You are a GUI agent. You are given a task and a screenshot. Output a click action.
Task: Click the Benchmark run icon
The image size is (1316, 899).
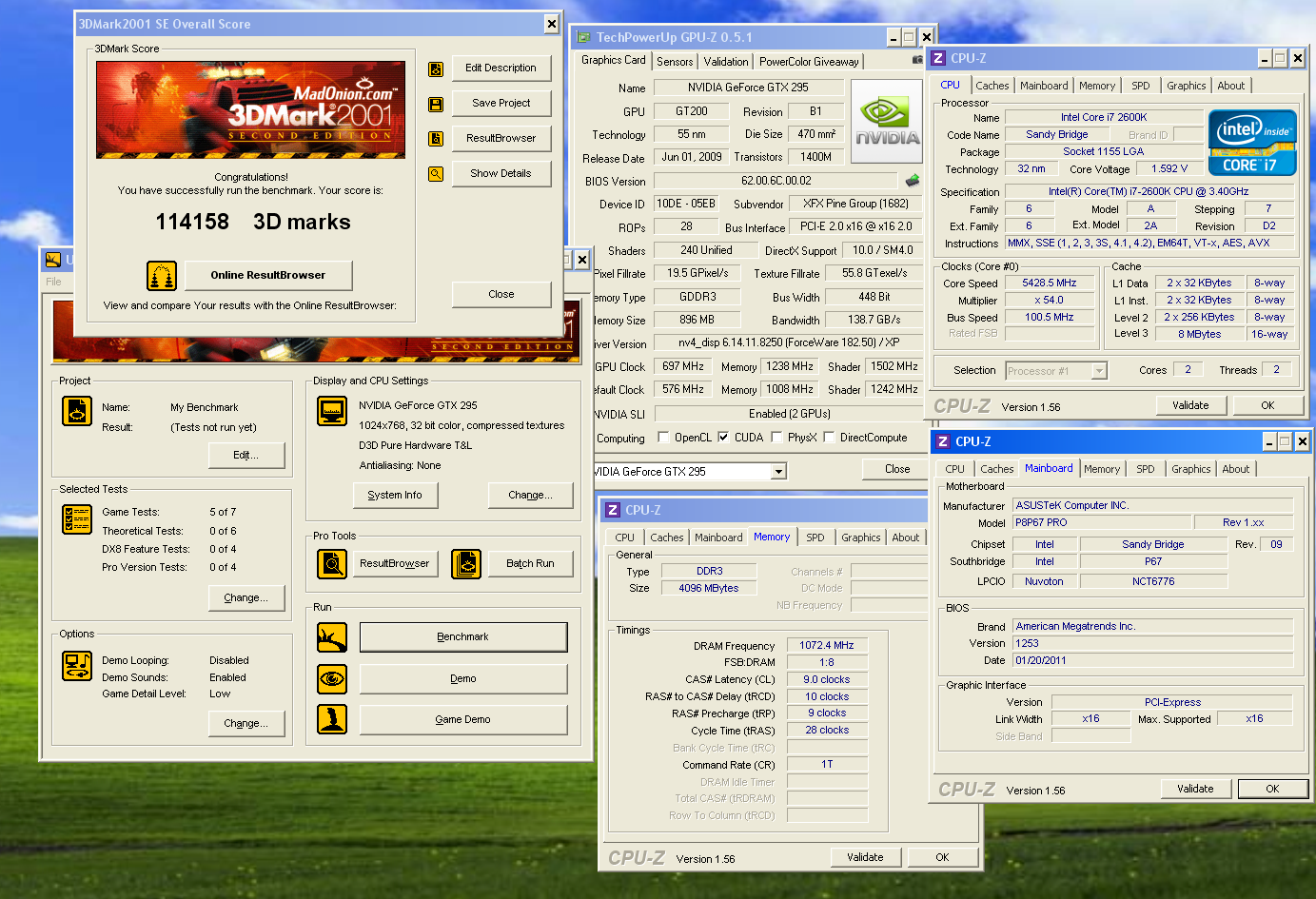coord(332,637)
